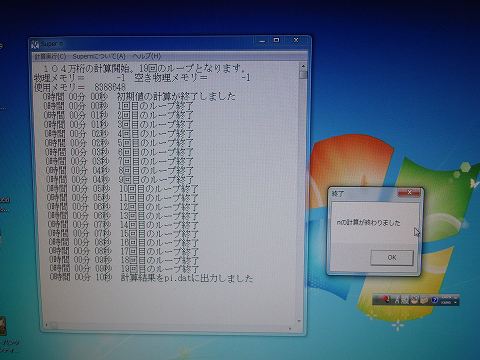Click the Super π title bar icon
Viewport: 480px width, 360px height.
[x=35, y=44]
